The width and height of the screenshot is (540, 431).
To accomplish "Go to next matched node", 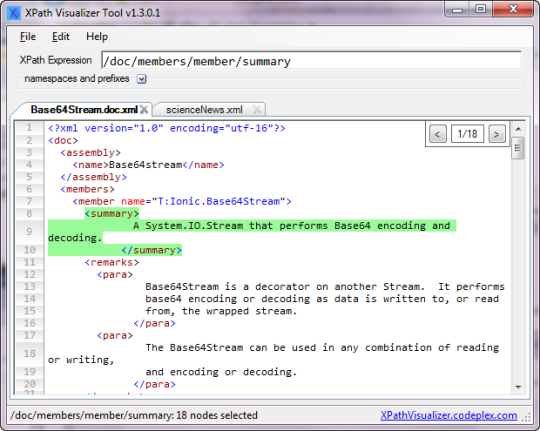I will point(497,134).
